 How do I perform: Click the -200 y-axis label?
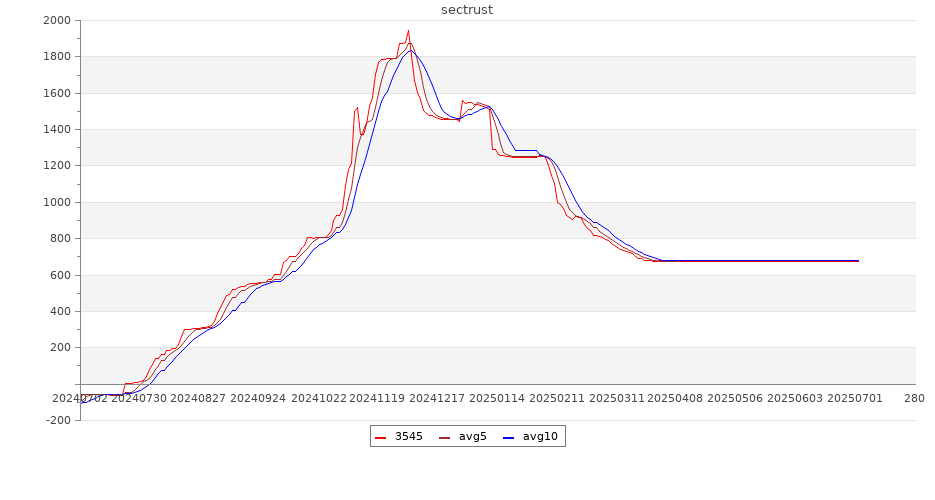coord(56,421)
